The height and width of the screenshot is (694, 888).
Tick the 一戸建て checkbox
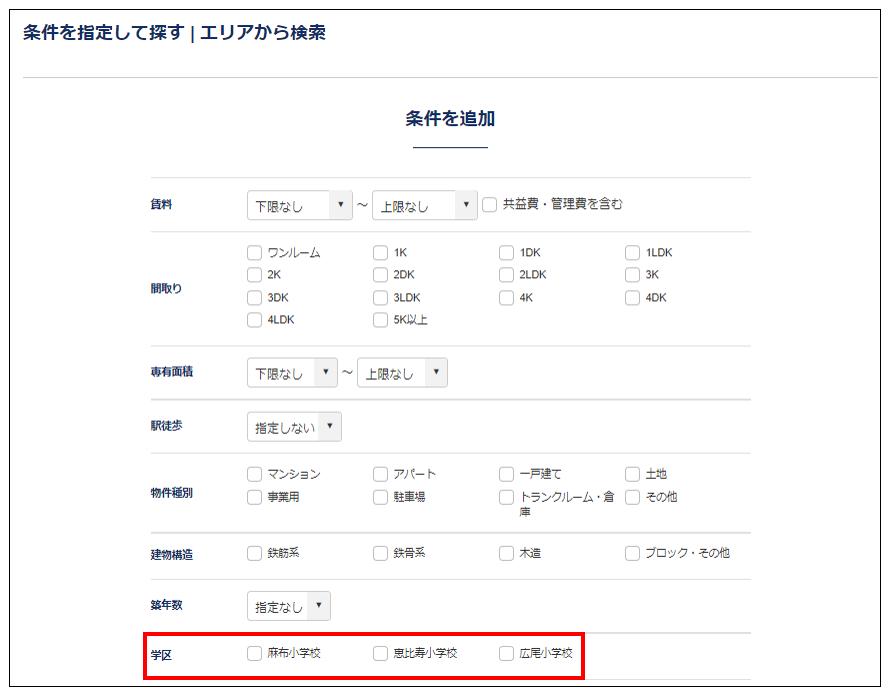point(506,474)
